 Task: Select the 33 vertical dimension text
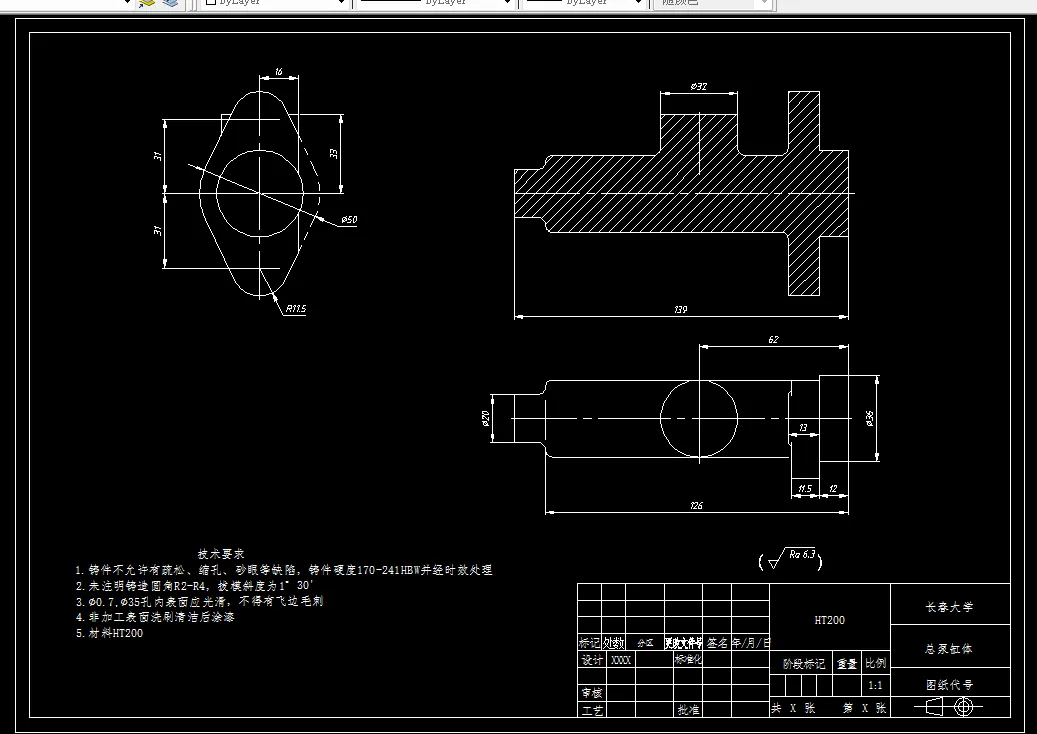(x=334, y=153)
